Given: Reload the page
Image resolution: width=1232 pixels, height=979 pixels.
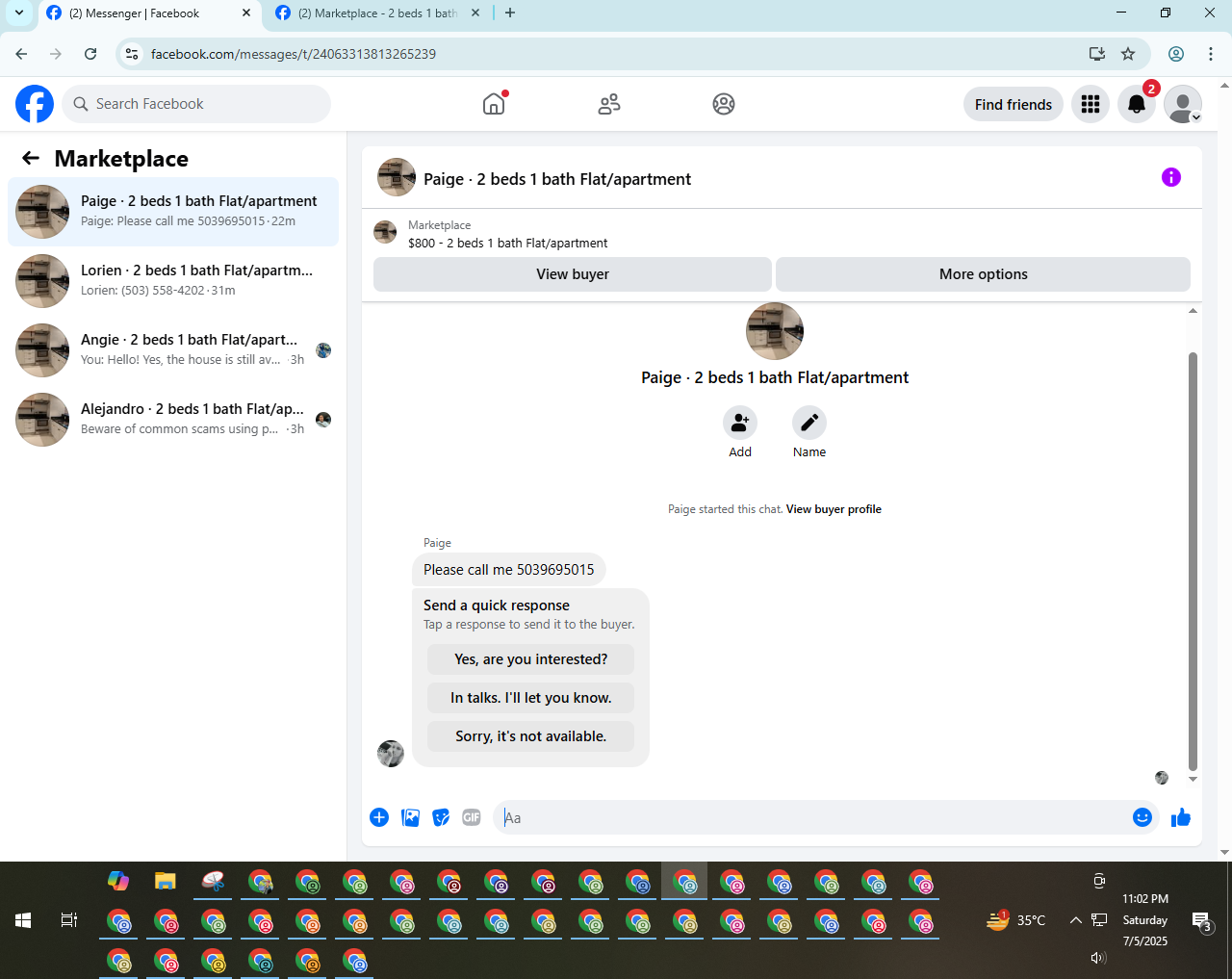Looking at the screenshot, I should 90,54.
